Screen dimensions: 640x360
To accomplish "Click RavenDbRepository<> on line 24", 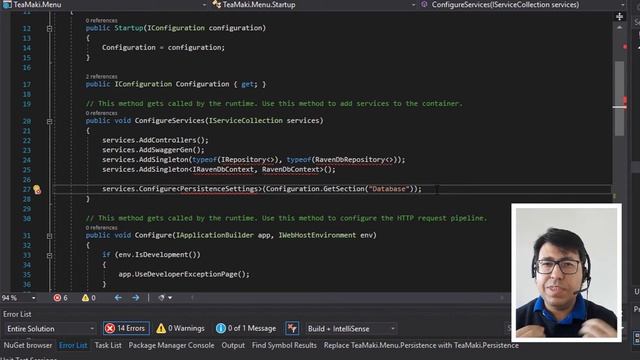I will pos(353,160).
